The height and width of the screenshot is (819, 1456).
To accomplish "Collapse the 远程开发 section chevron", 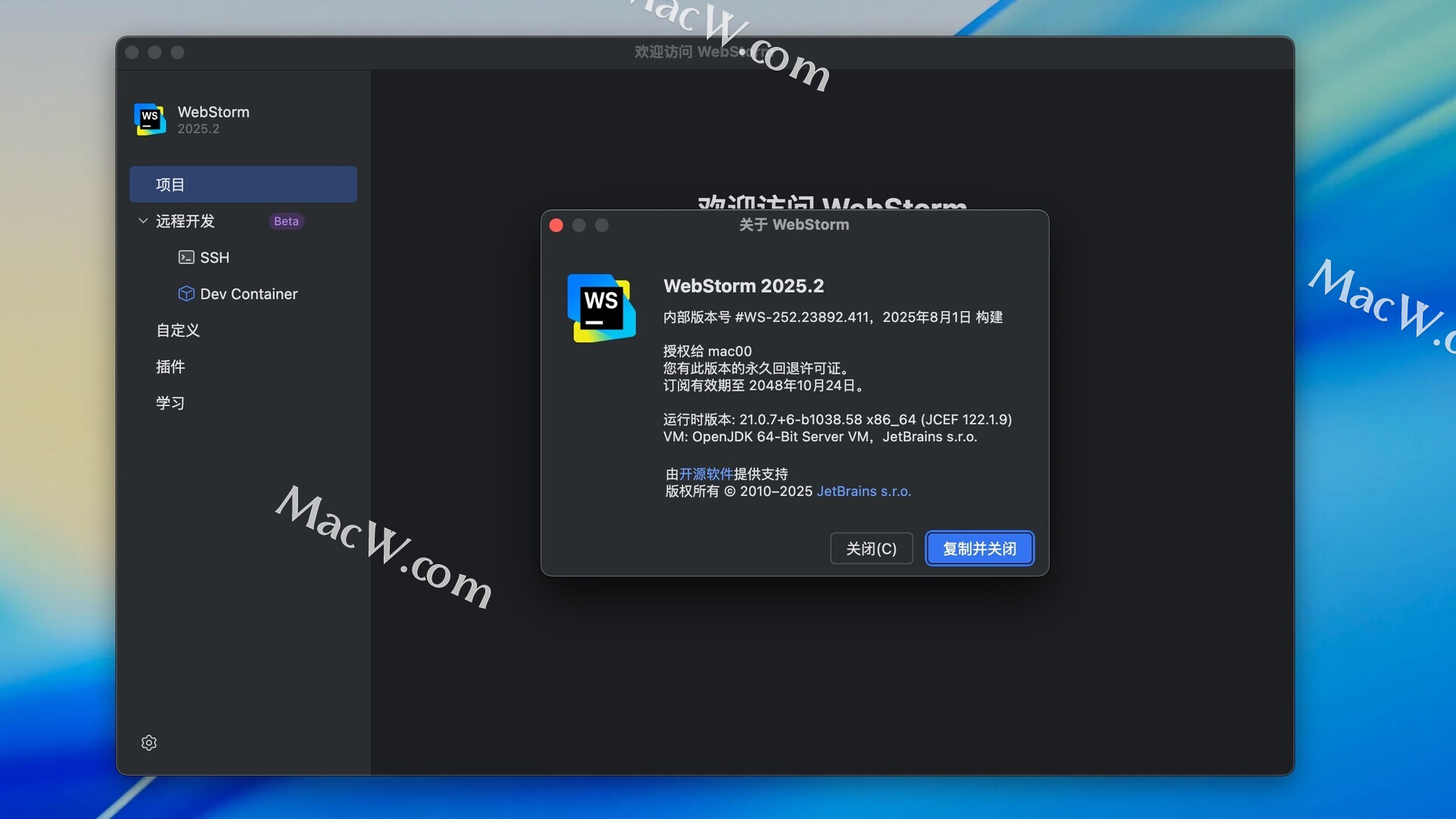I will [x=143, y=221].
